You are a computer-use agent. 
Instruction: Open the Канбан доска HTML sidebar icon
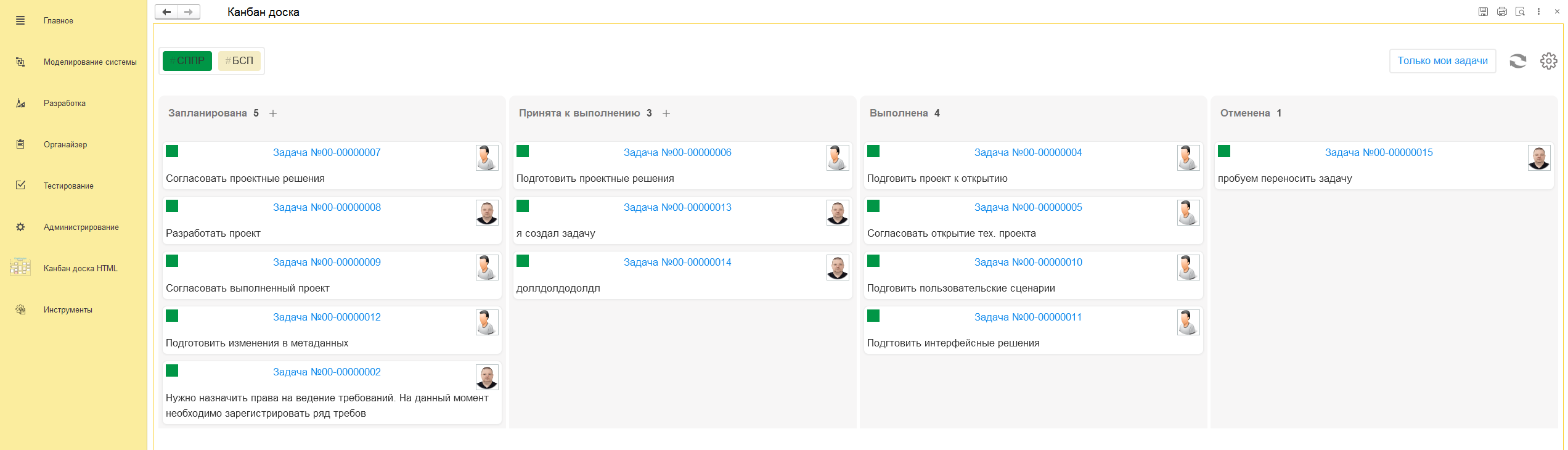tap(20, 267)
